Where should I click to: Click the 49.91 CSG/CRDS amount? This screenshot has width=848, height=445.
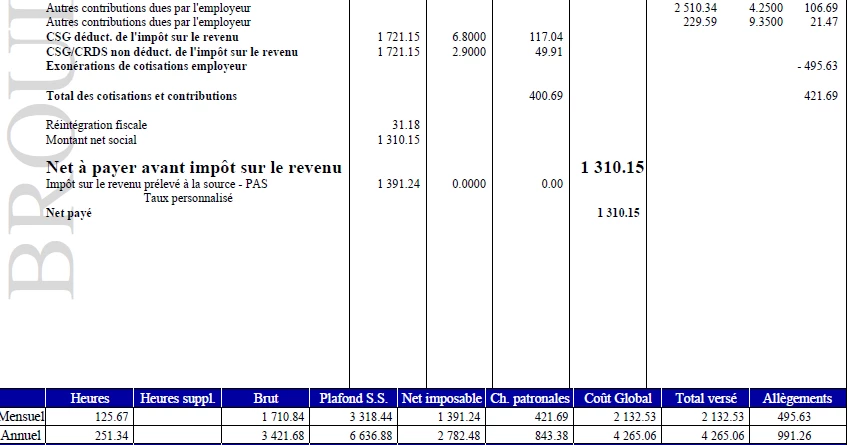(549, 52)
